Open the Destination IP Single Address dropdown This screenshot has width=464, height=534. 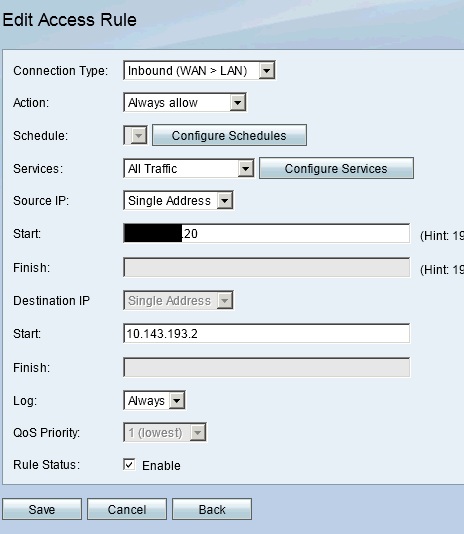click(178, 300)
